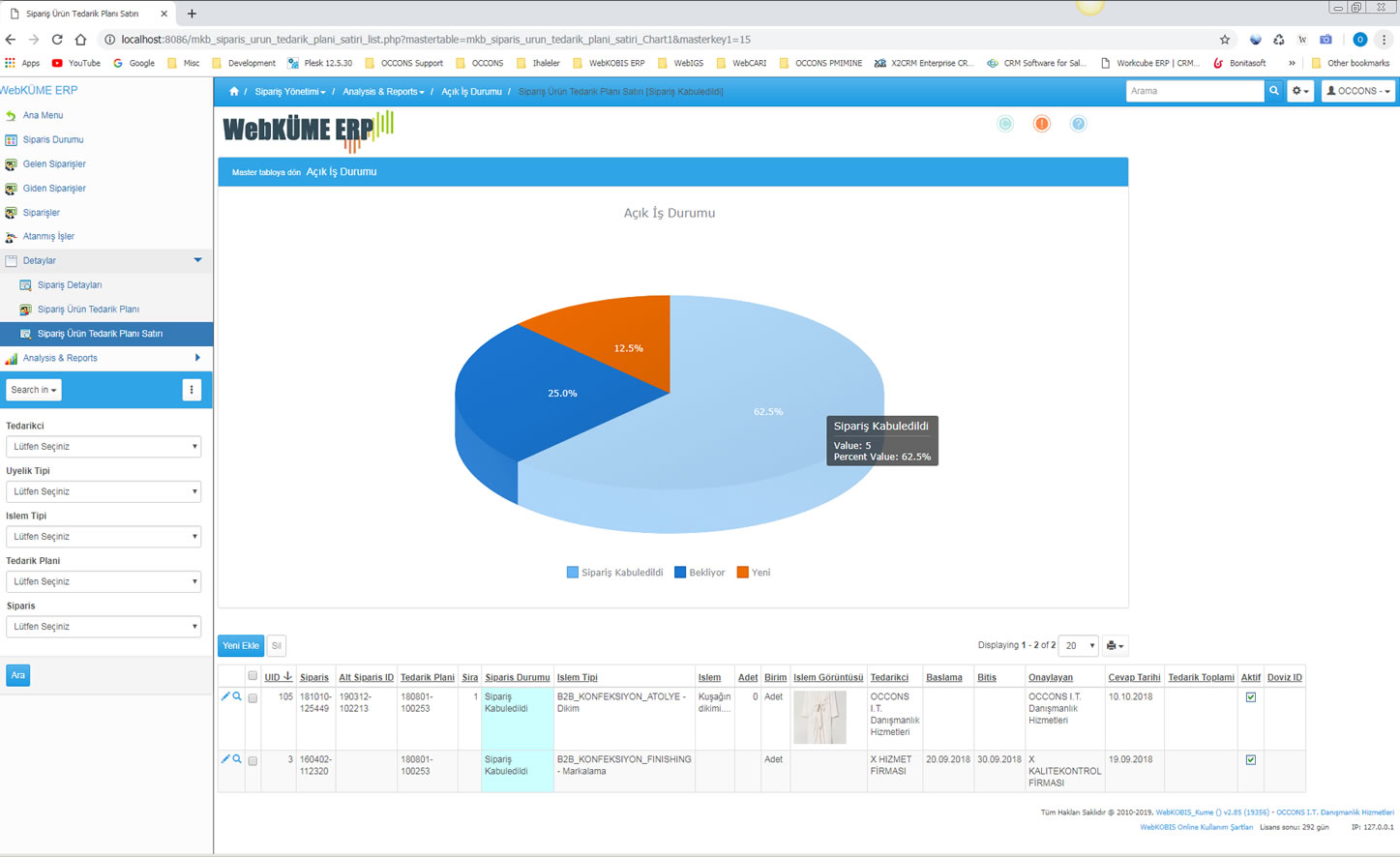The width and height of the screenshot is (1400, 857).
Task: Reload the page with the browser refresh icon
Action: (57, 40)
